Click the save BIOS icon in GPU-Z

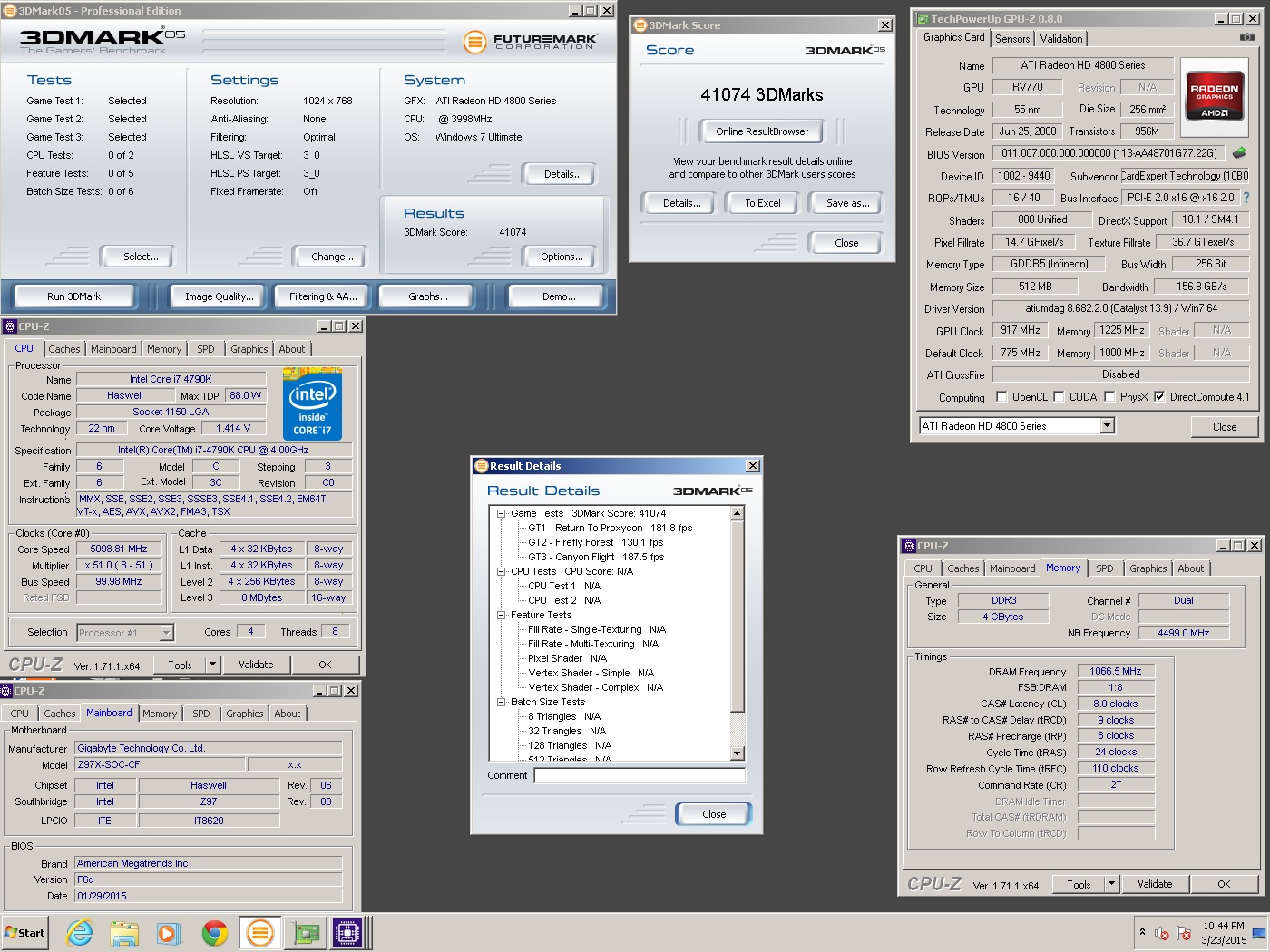tap(1239, 153)
